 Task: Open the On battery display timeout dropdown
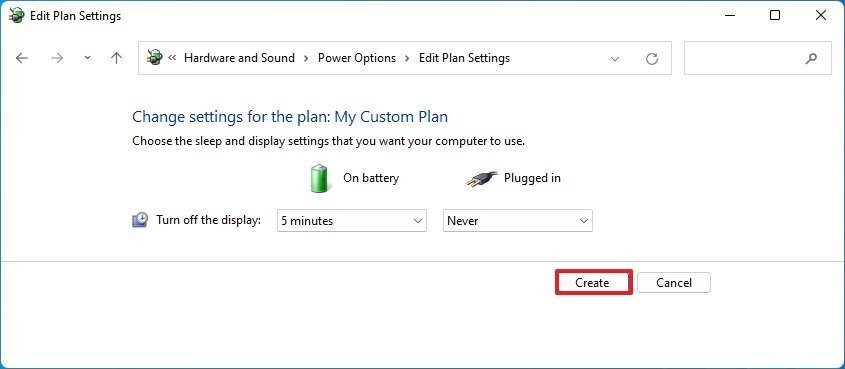(351, 221)
